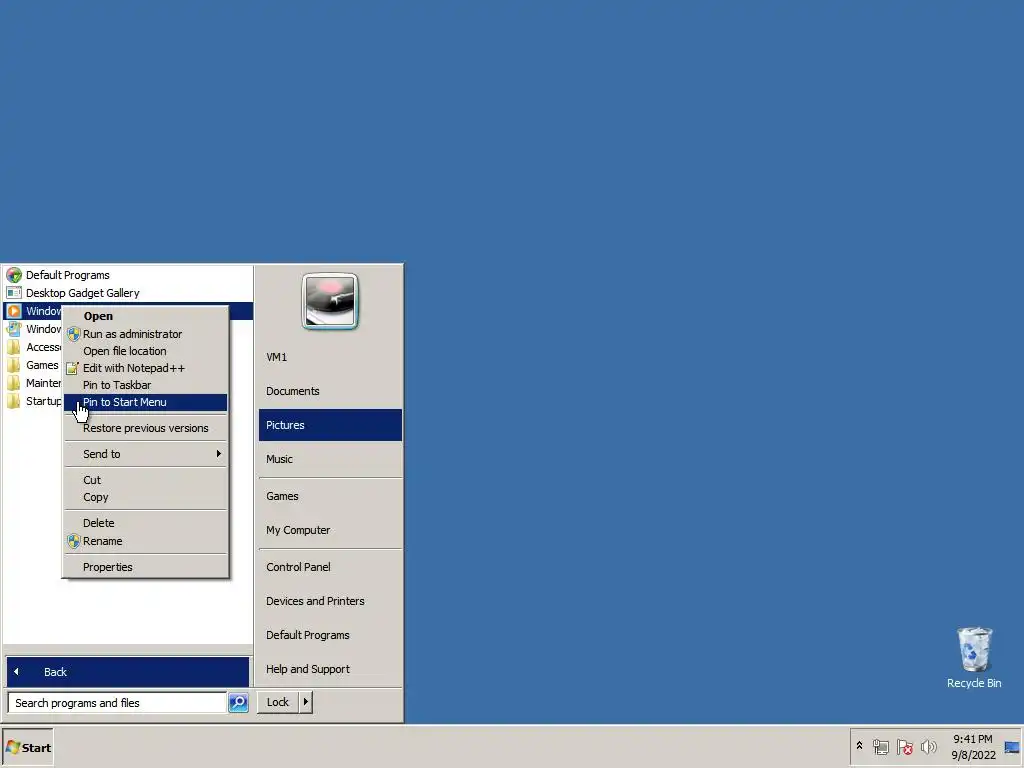Open the Default Programs icon in the programs list
Image resolution: width=1024 pixels, height=768 pixels.
[14, 275]
